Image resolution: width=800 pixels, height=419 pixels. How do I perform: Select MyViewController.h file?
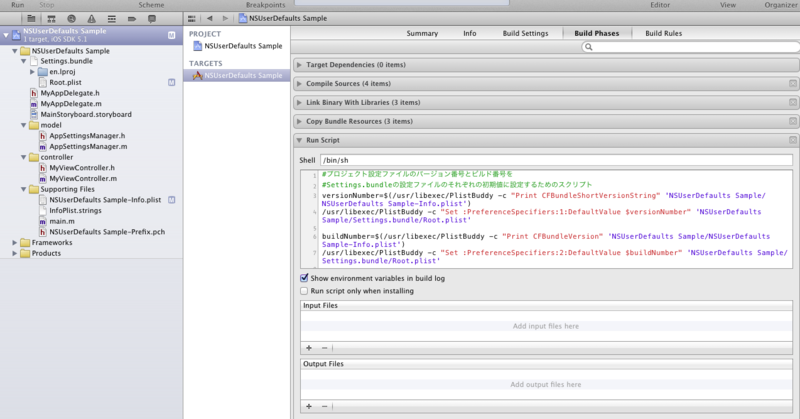[82, 168]
